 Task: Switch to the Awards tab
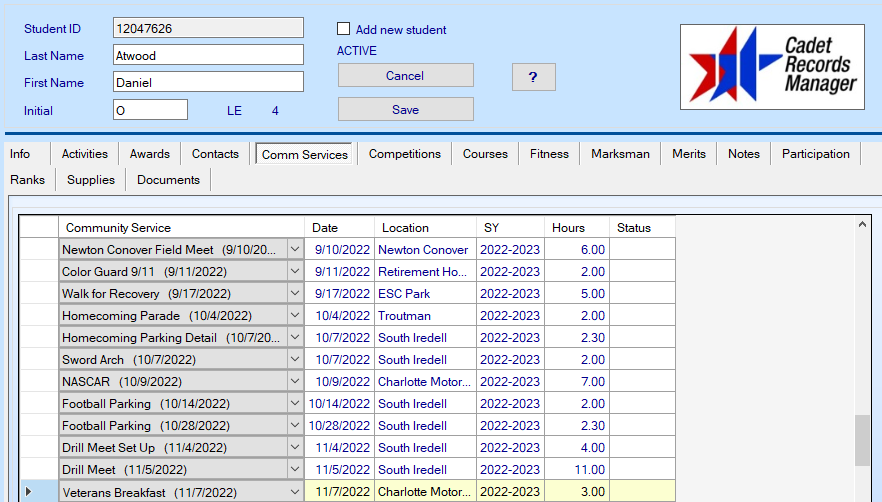tap(149, 154)
